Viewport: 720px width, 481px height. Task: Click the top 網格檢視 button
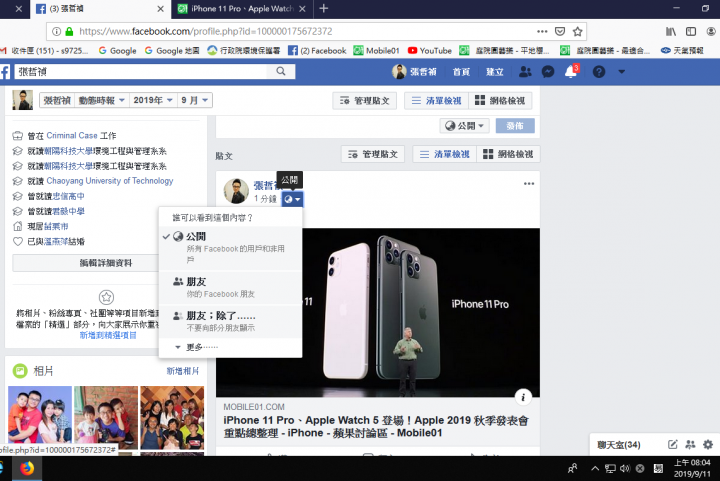click(x=500, y=101)
